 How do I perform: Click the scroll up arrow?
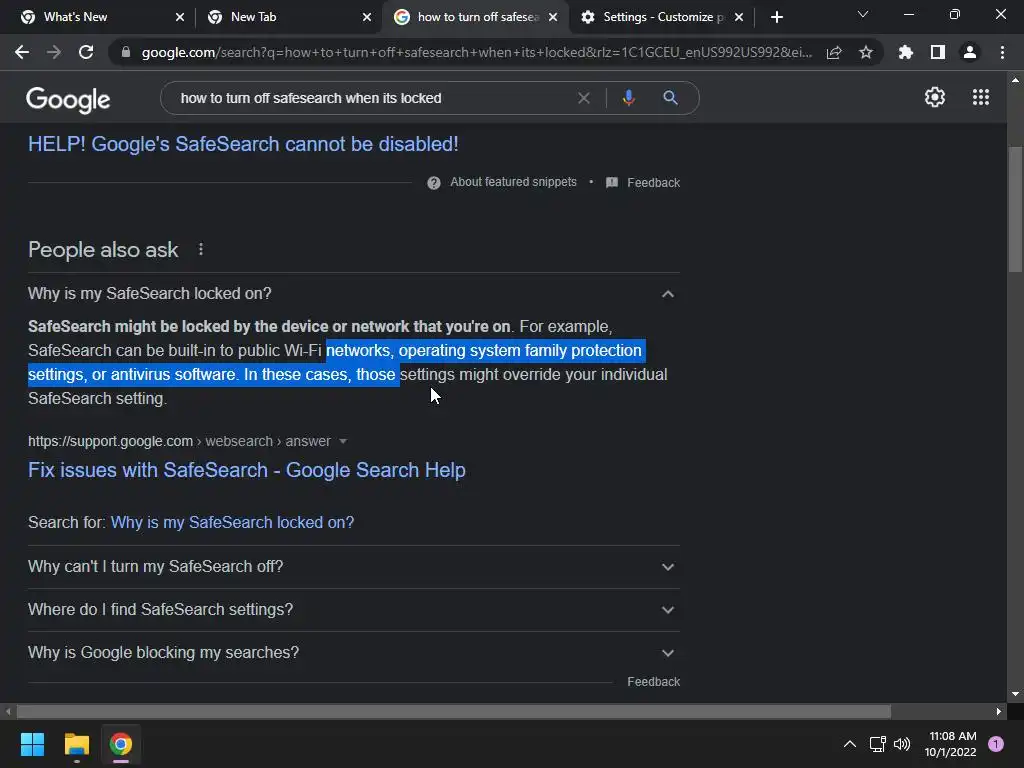coord(1016,80)
